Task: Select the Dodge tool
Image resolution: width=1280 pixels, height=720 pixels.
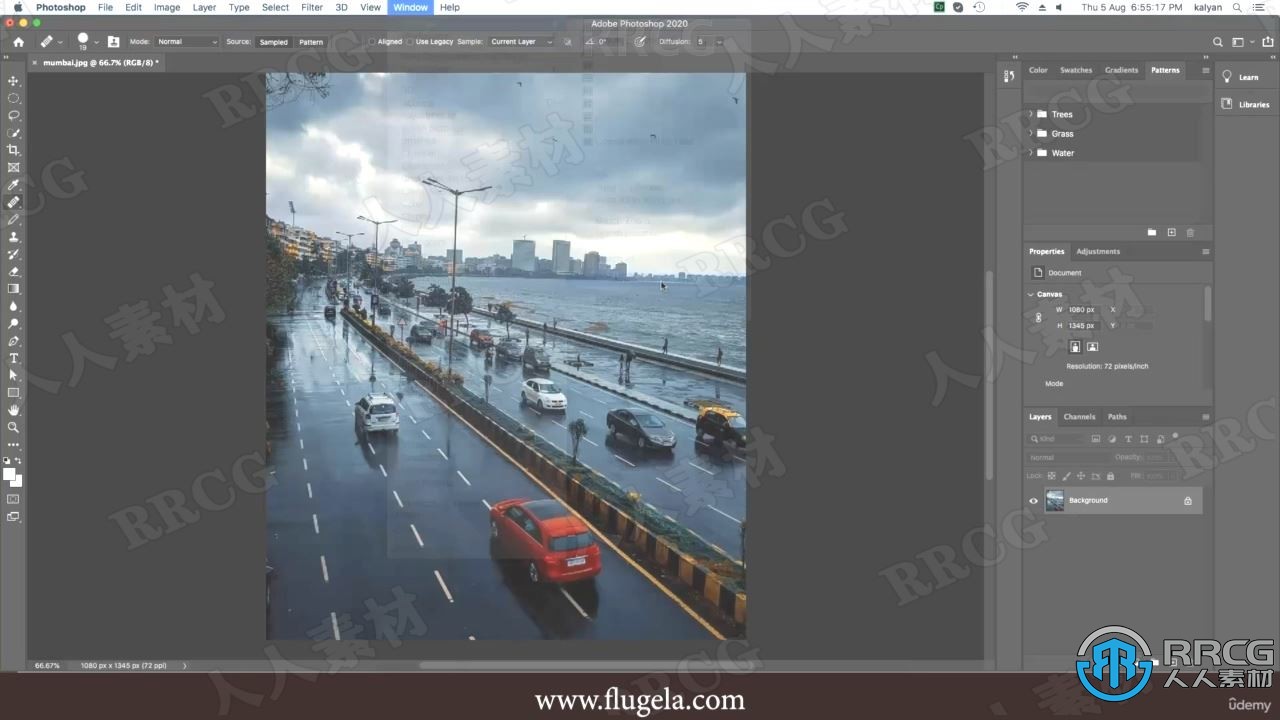Action: coord(13,323)
